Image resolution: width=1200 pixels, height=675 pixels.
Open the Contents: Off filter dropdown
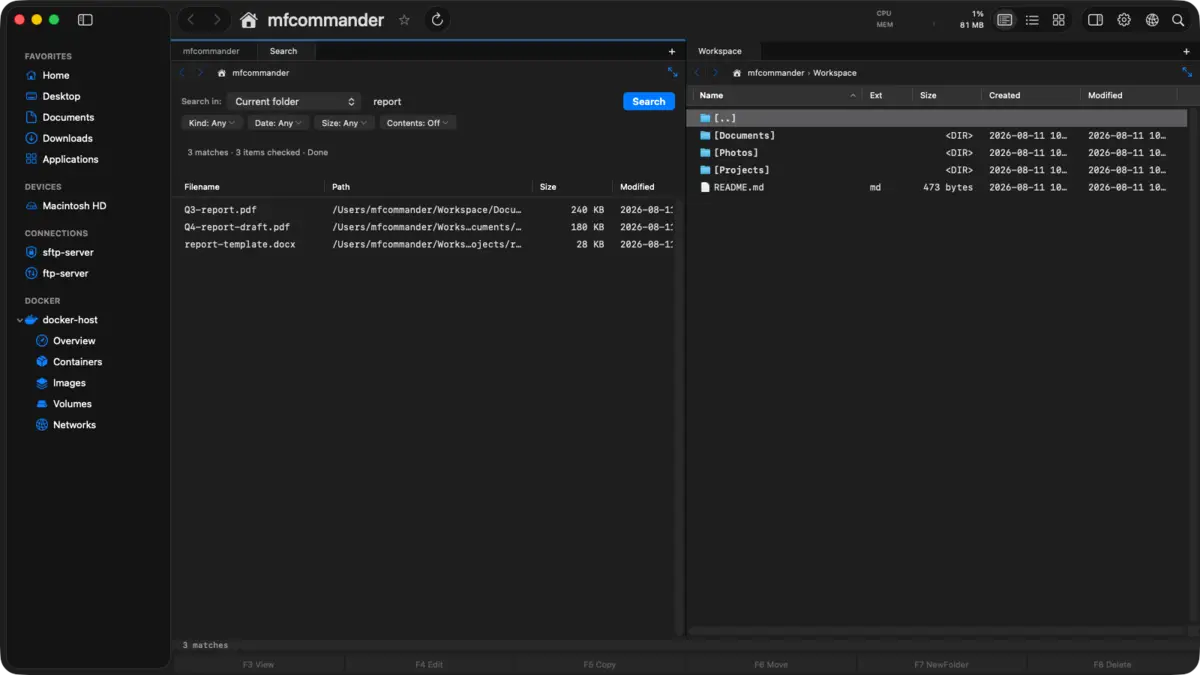[x=418, y=123]
